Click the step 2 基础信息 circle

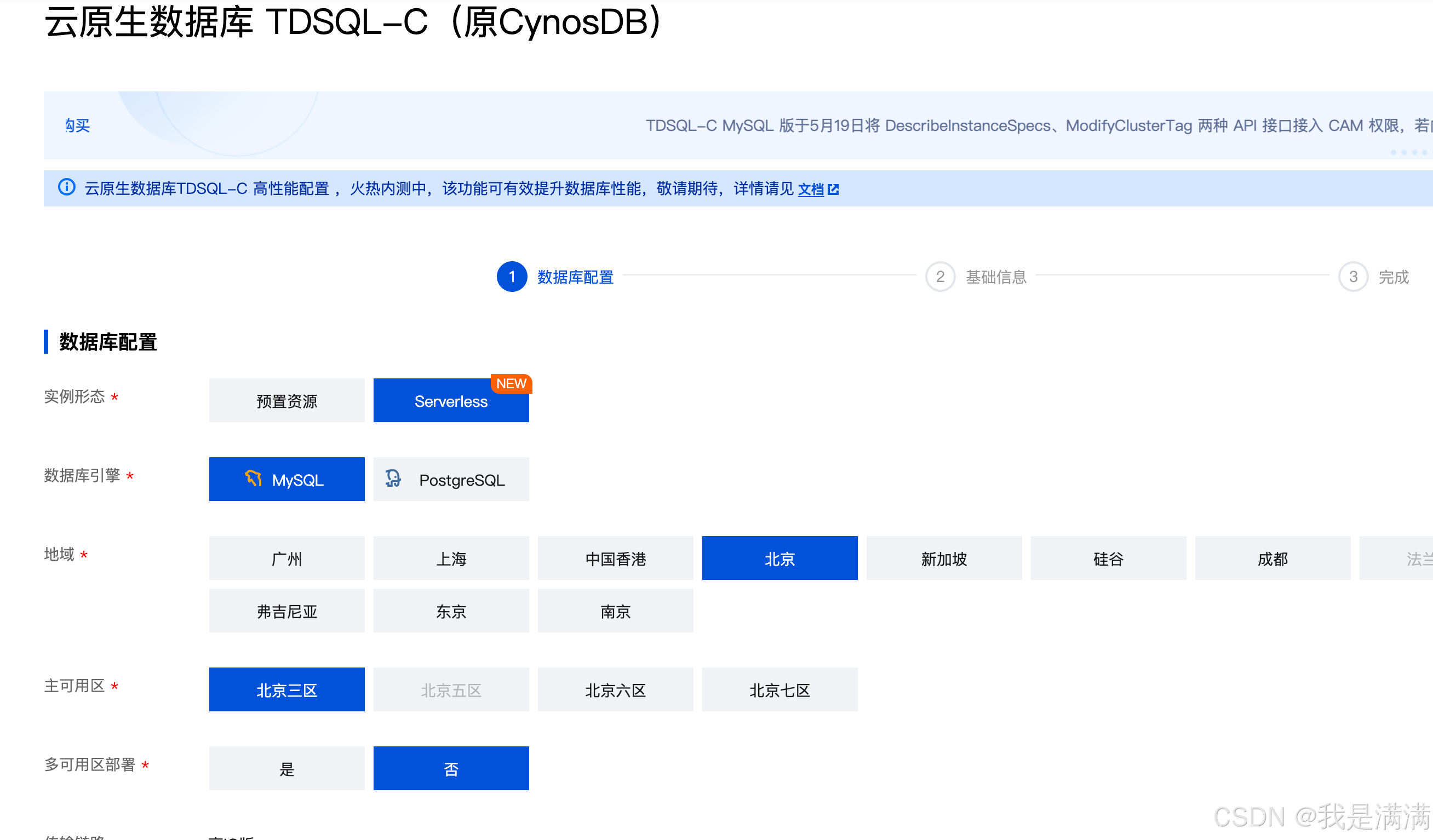tap(940, 277)
